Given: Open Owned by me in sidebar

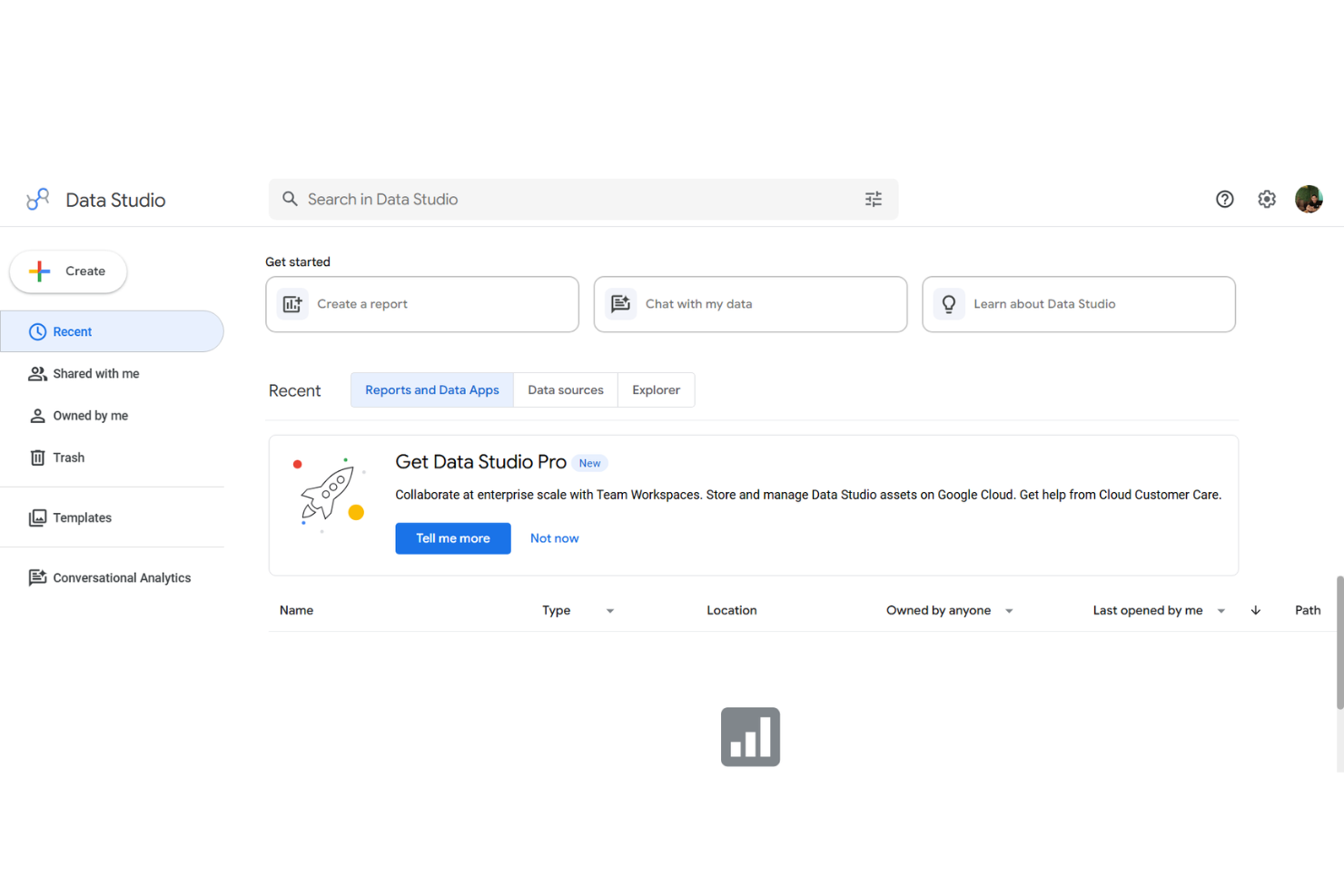Looking at the screenshot, I should click(112, 416).
